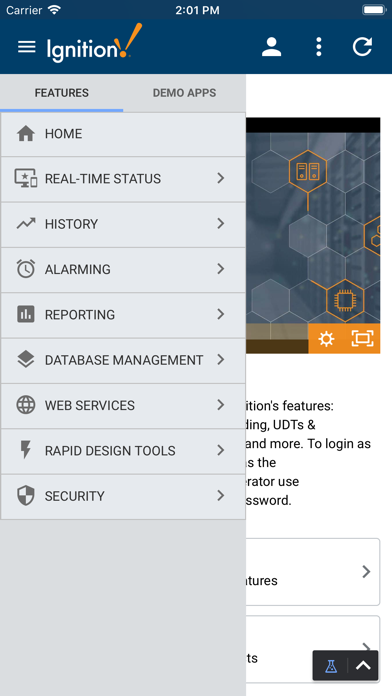The image size is (392, 696).
Task: Expand History submenu chevron
Action: pyautogui.click(x=221, y=223)
